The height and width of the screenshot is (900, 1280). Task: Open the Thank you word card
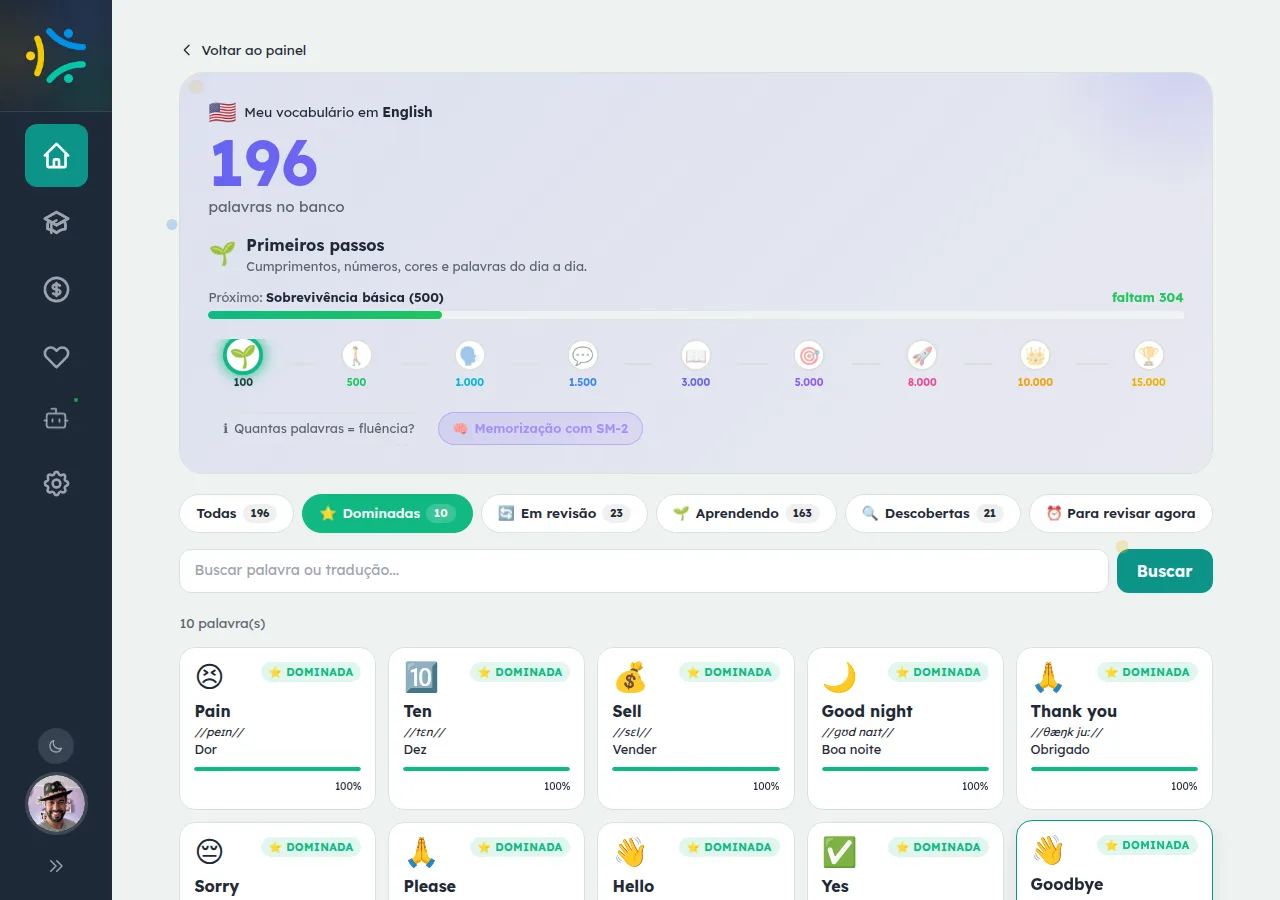point(1114,728)
